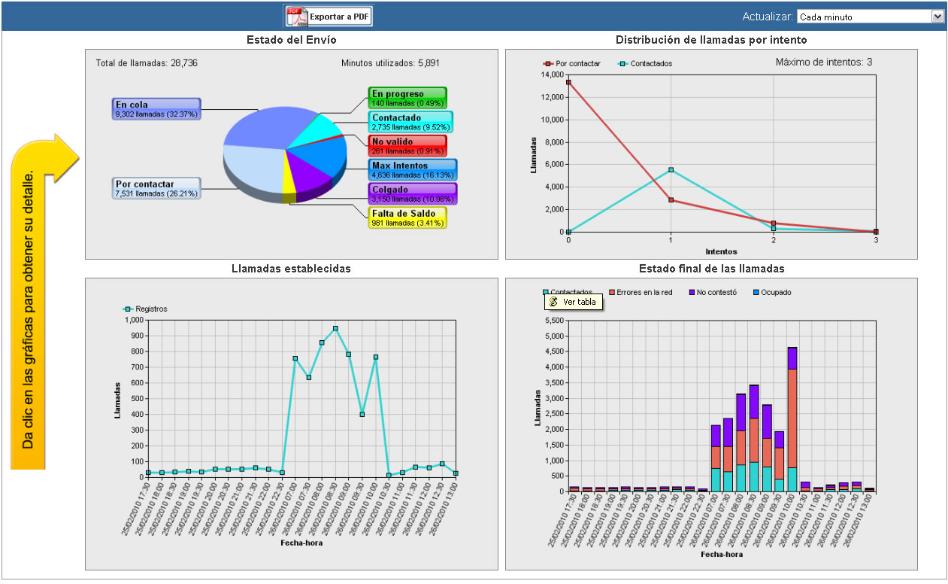
Task: Click the Ocupado legend swatch
Action: 756,293
